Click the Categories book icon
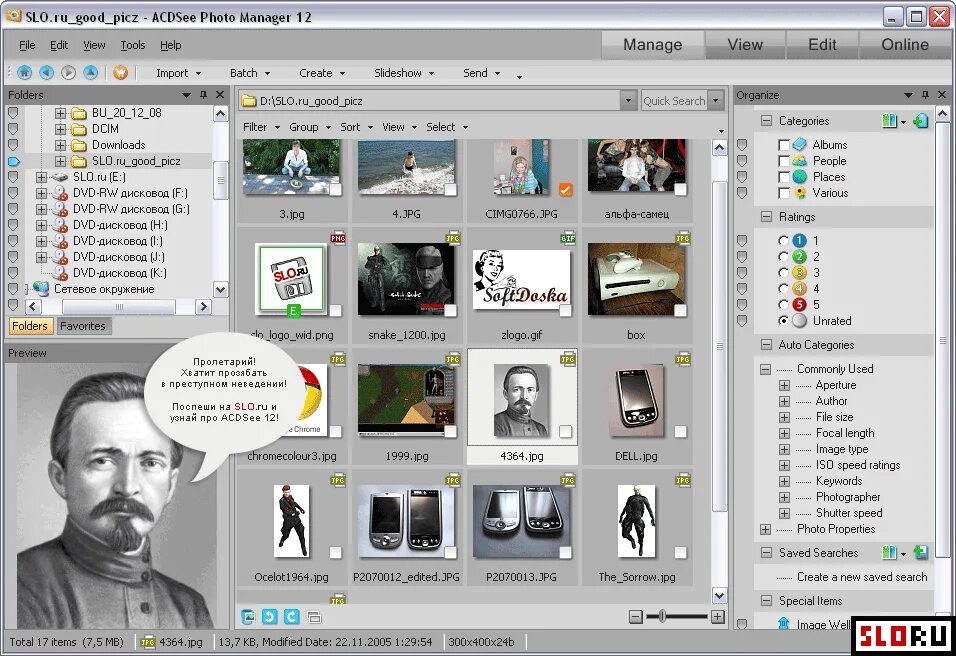The width and height of the screenshot is (956, 656). point(890,121)
